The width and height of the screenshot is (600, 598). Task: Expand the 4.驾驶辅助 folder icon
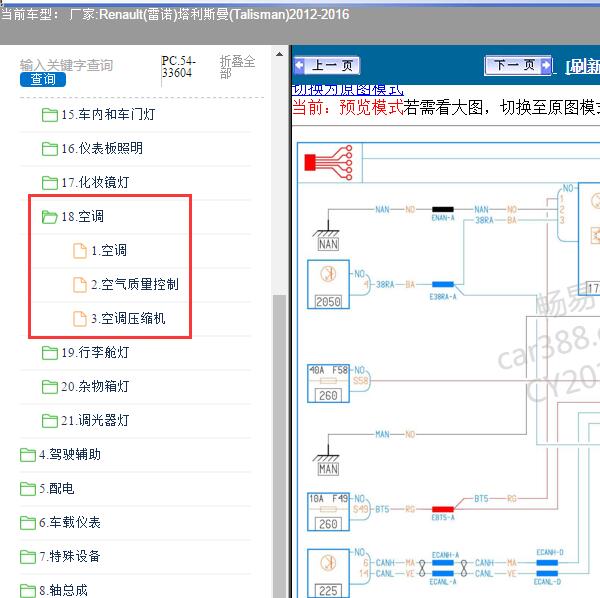click(28, 455)
